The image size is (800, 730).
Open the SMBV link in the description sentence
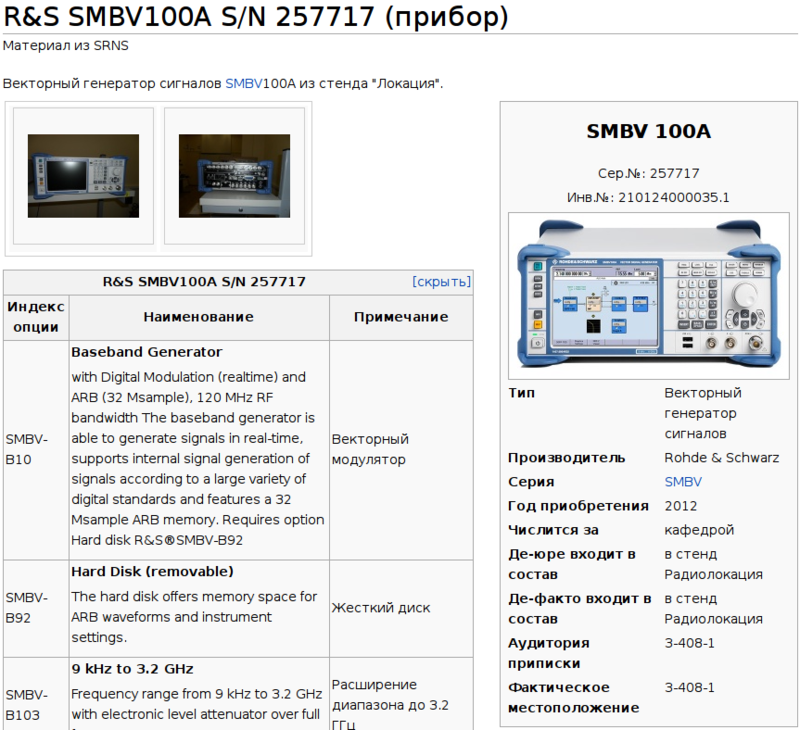[243, 83]
